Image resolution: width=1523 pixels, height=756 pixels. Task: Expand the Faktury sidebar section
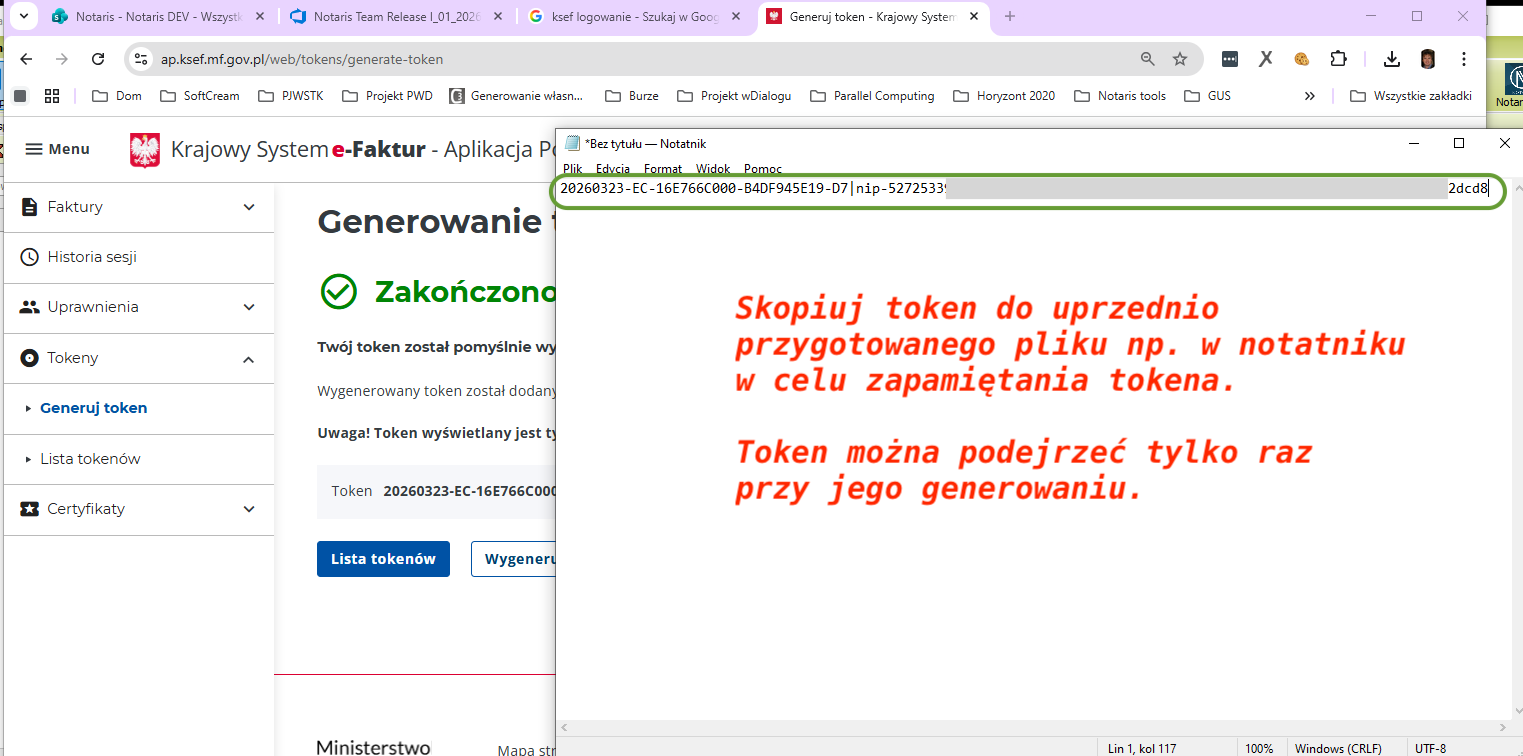coord(249,207)
